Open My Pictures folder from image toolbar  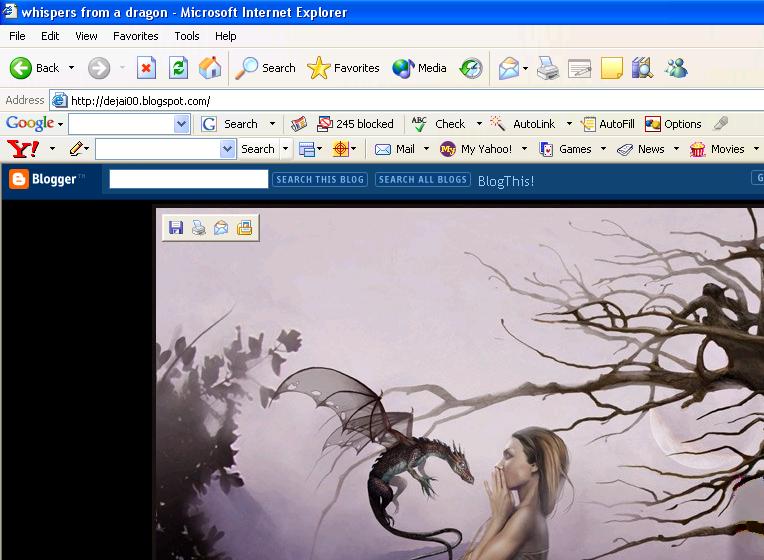pos(244,228)
